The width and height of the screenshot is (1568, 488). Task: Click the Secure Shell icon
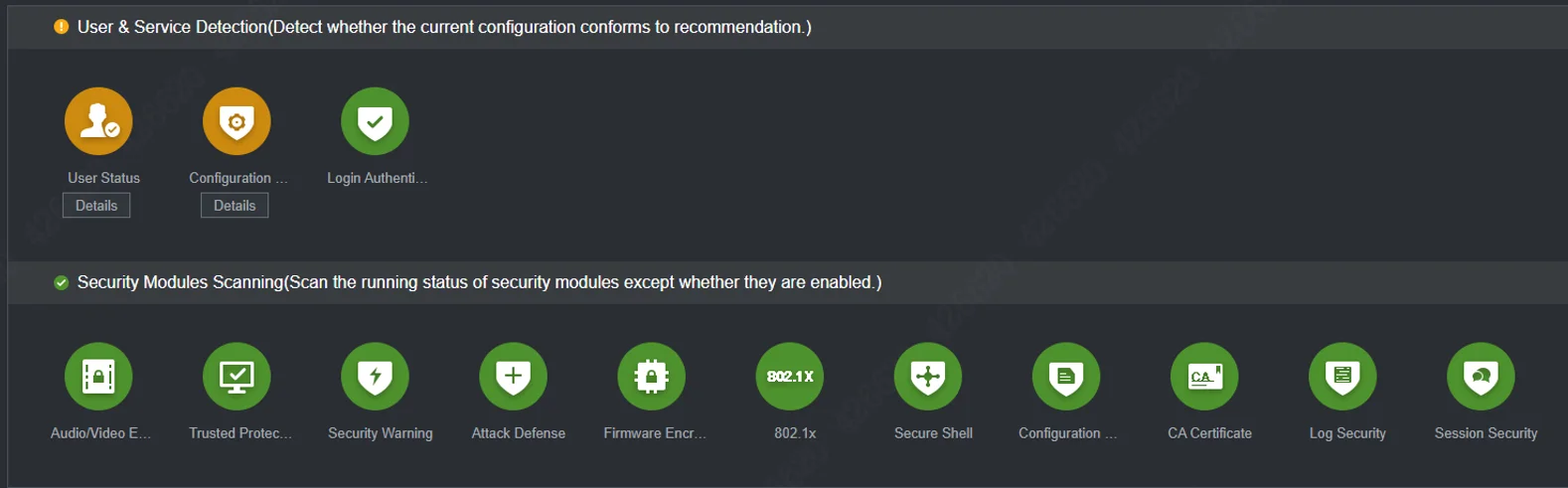[928, 377]
